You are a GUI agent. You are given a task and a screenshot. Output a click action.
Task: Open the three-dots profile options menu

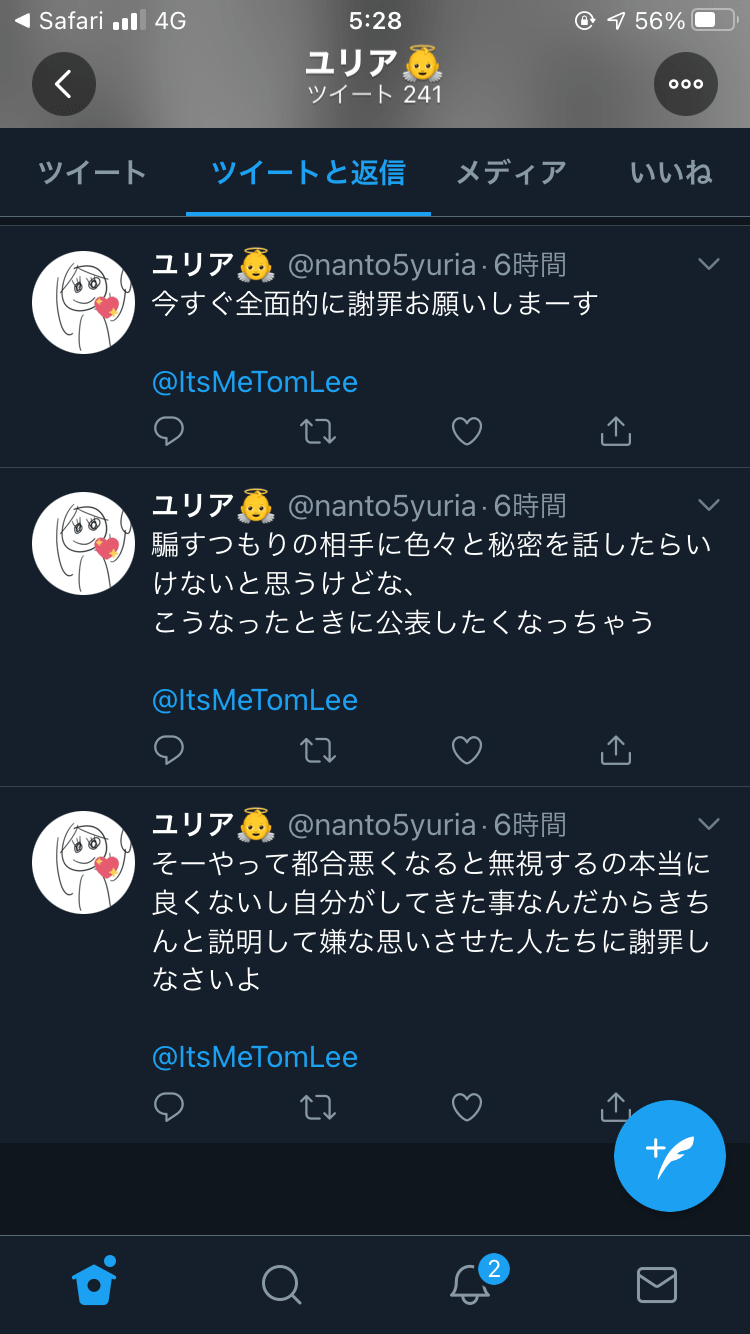coord(686,84)
